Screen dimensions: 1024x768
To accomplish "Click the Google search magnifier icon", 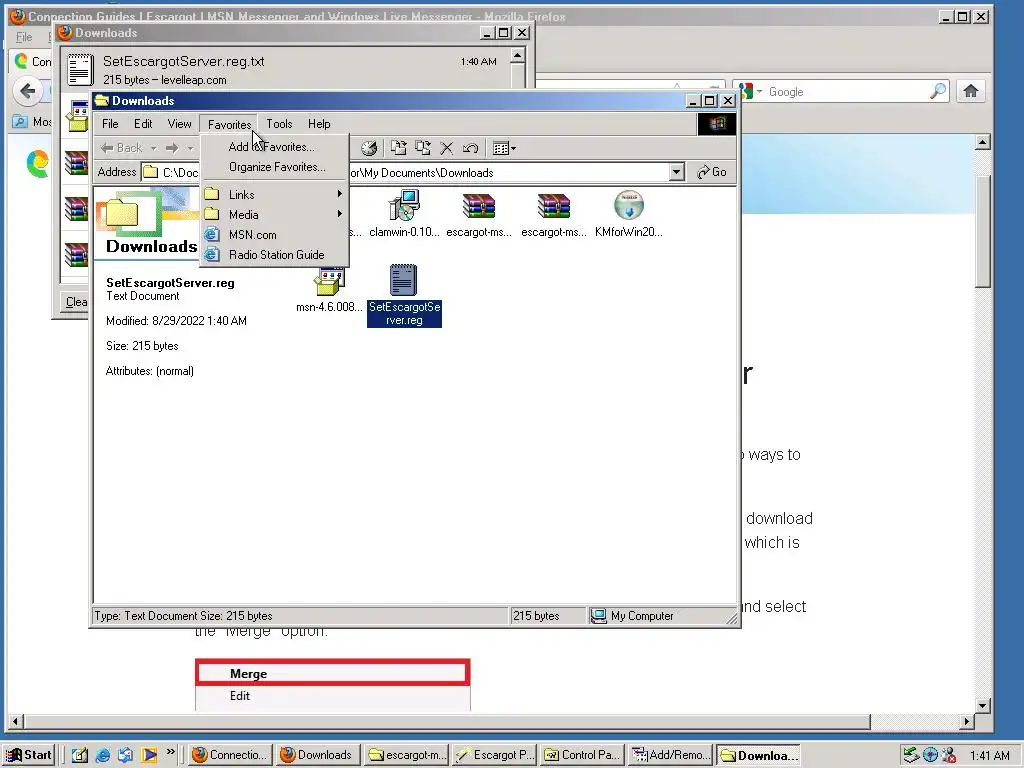I will click(938, 91).
